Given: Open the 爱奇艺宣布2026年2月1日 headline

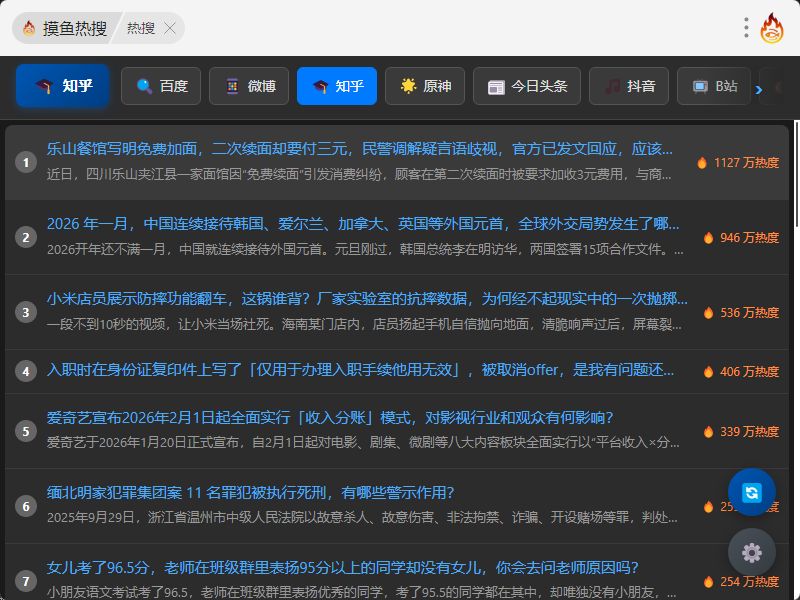Looking at the screenshot, I should click(330, 417).
